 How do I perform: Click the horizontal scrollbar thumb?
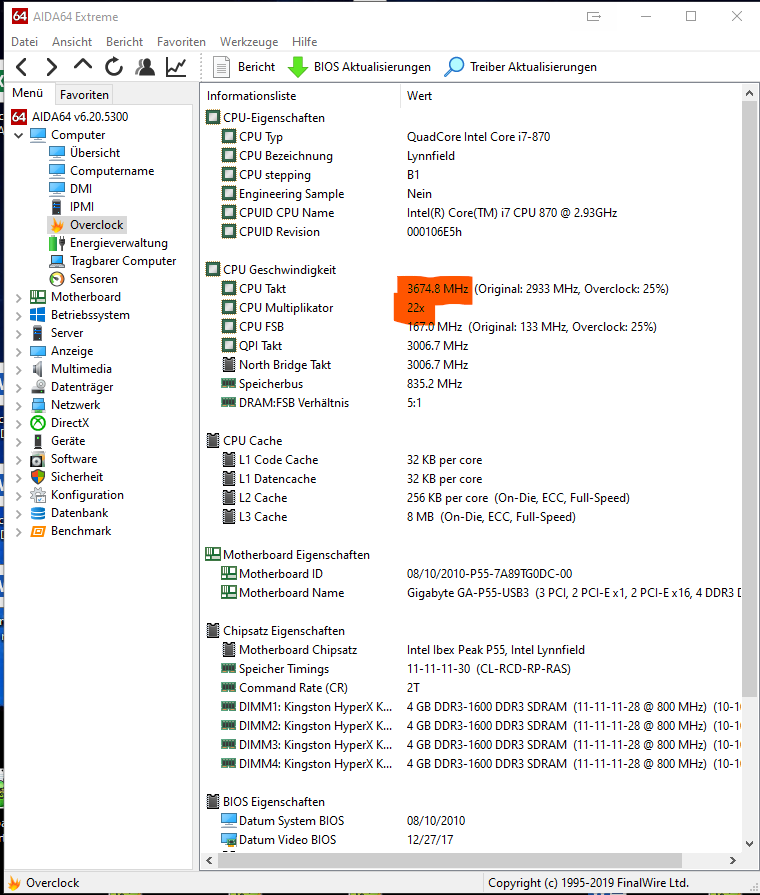(x=450, y=860)
